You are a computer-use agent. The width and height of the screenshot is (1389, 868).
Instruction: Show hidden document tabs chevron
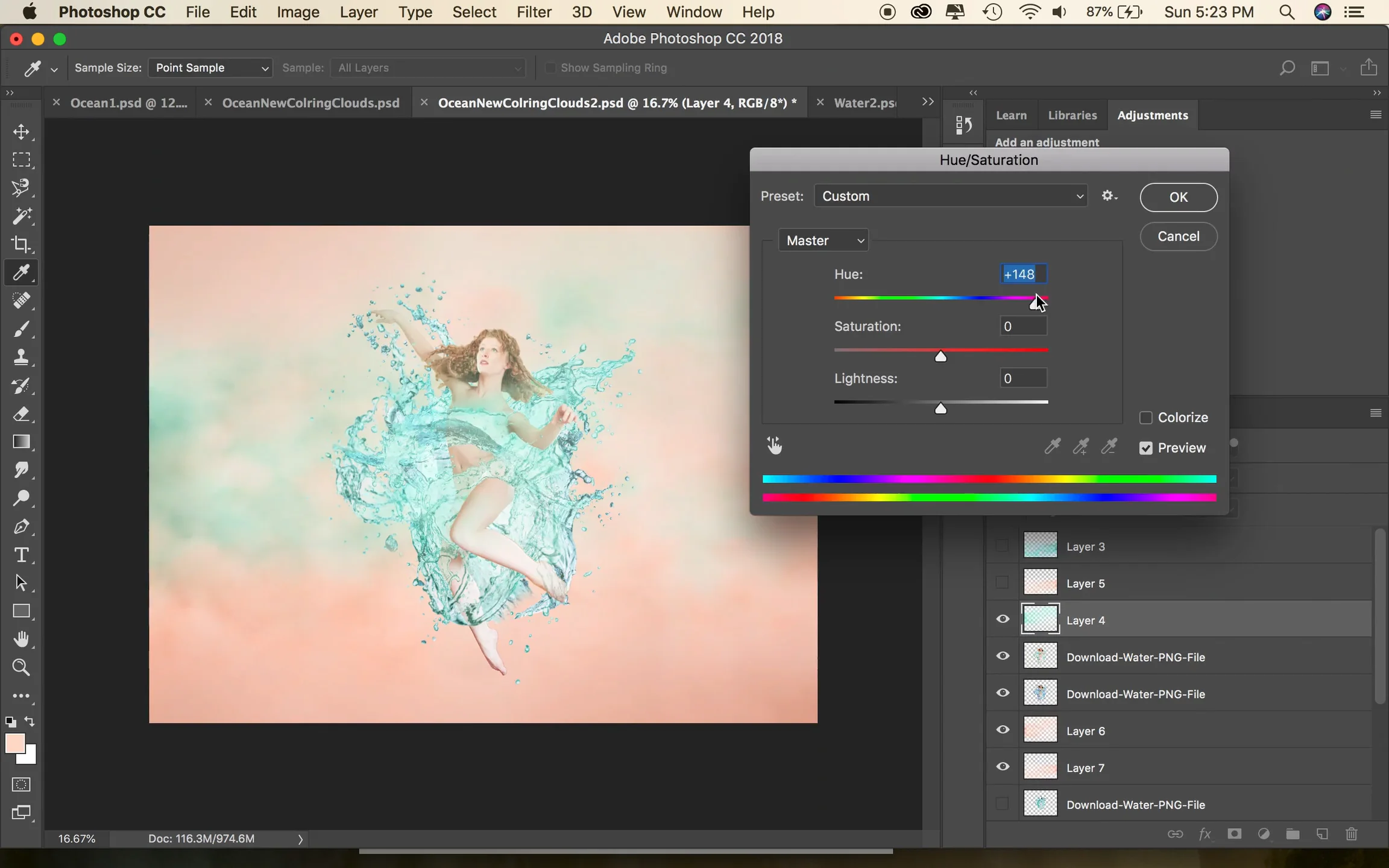[x=928, y=102]
